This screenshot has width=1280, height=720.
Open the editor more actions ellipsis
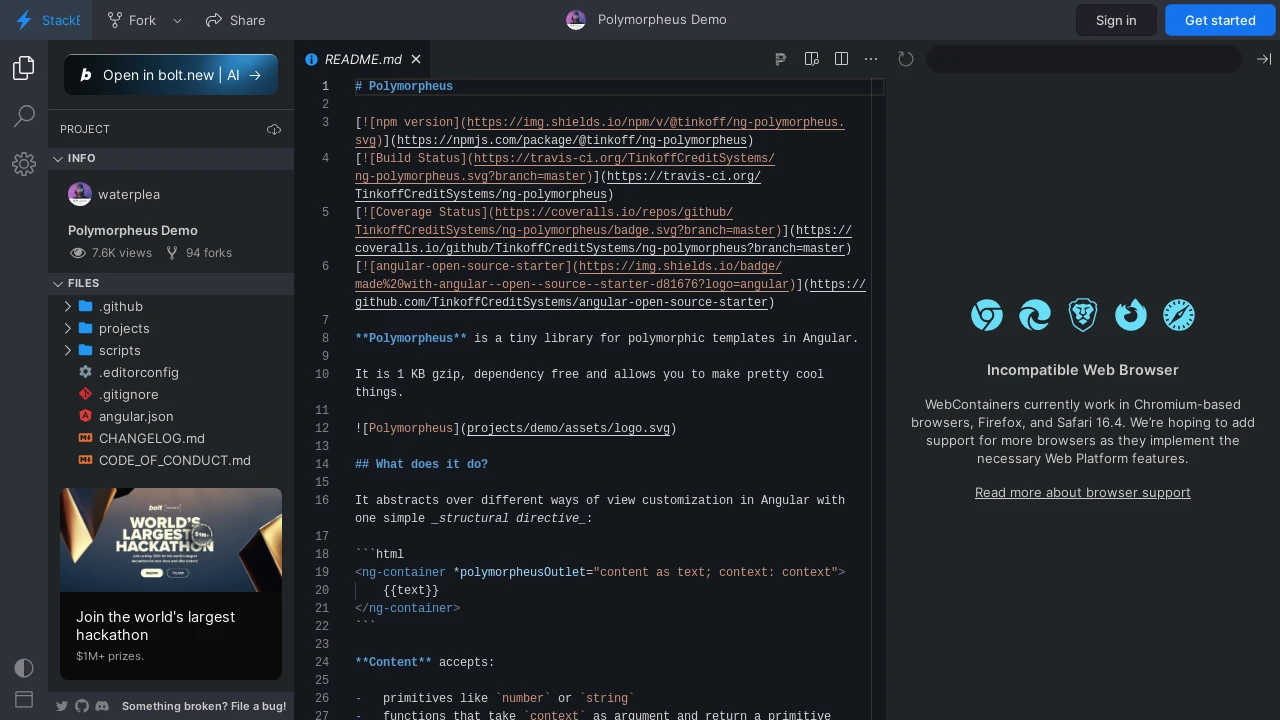point(871,59)
